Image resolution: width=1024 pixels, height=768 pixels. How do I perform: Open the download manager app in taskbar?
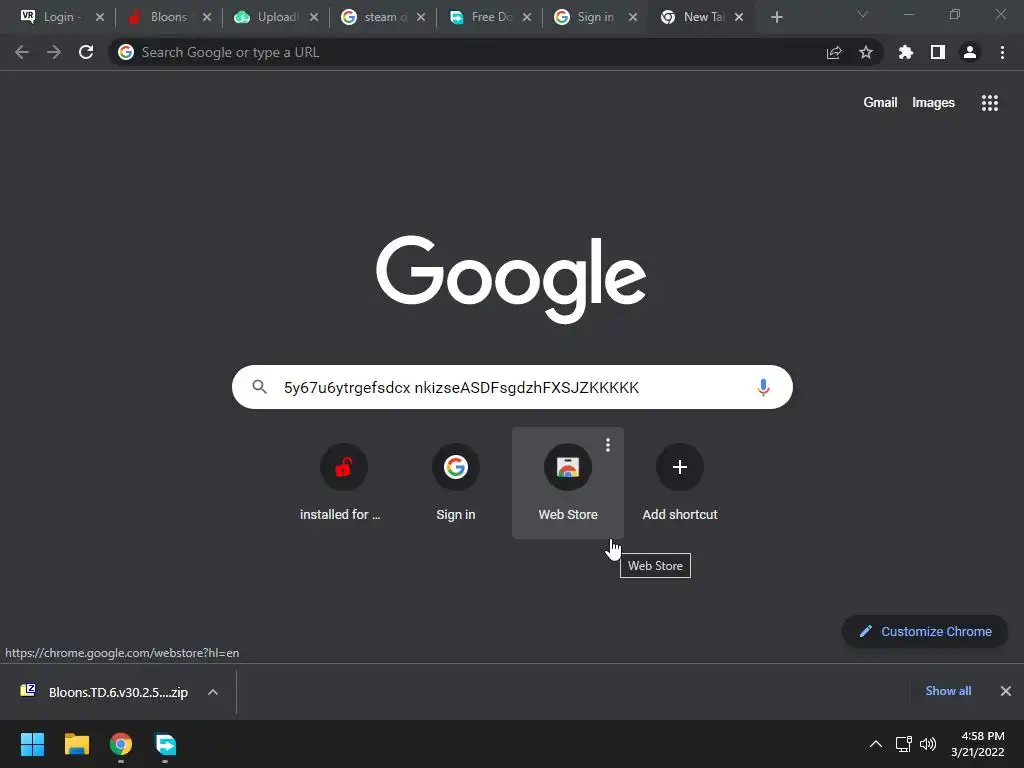(x=165, y=744)
